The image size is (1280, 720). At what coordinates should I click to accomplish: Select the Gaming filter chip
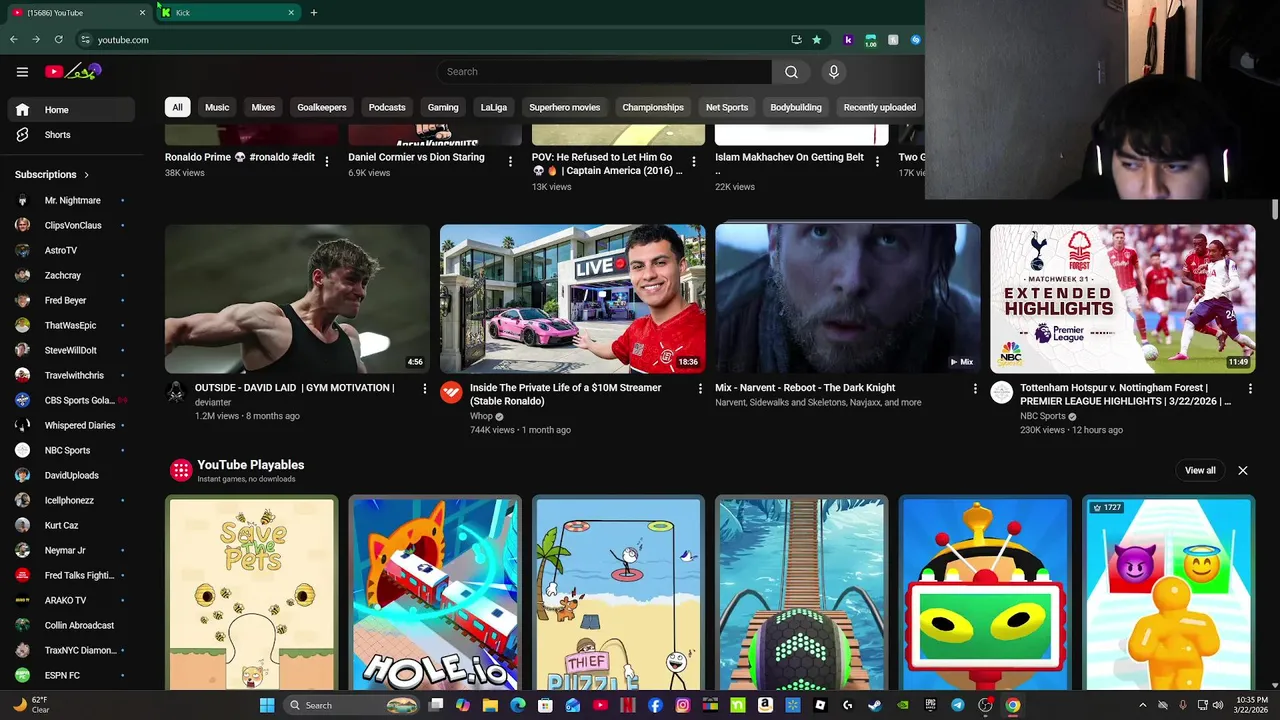(x=443, y=107)
